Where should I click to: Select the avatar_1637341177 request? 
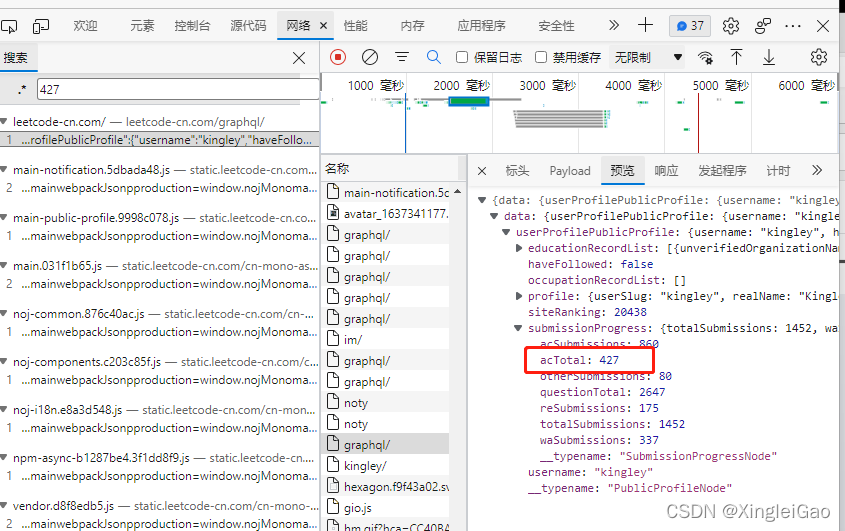click(386, 213)
